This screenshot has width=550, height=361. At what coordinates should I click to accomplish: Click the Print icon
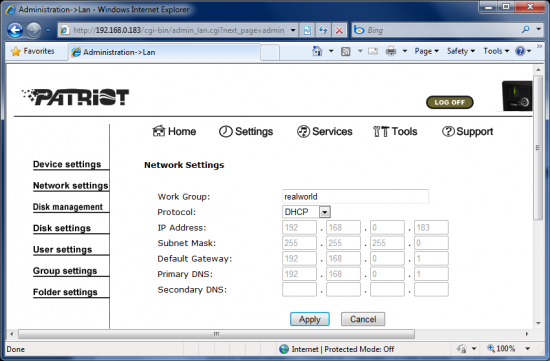click(391, 51)
